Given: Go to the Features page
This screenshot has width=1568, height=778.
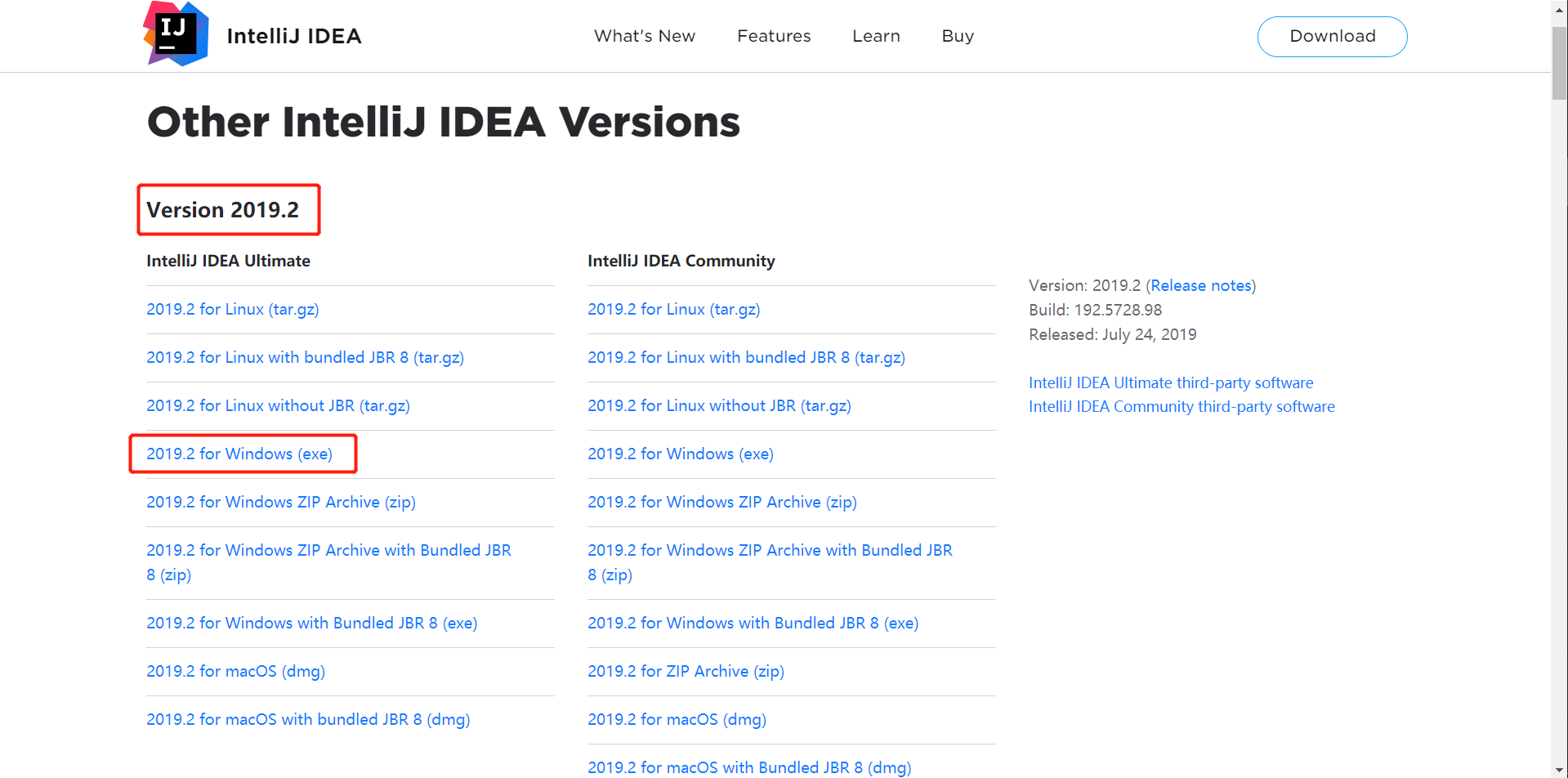Looking at the screenshot, I should (774, 36).
